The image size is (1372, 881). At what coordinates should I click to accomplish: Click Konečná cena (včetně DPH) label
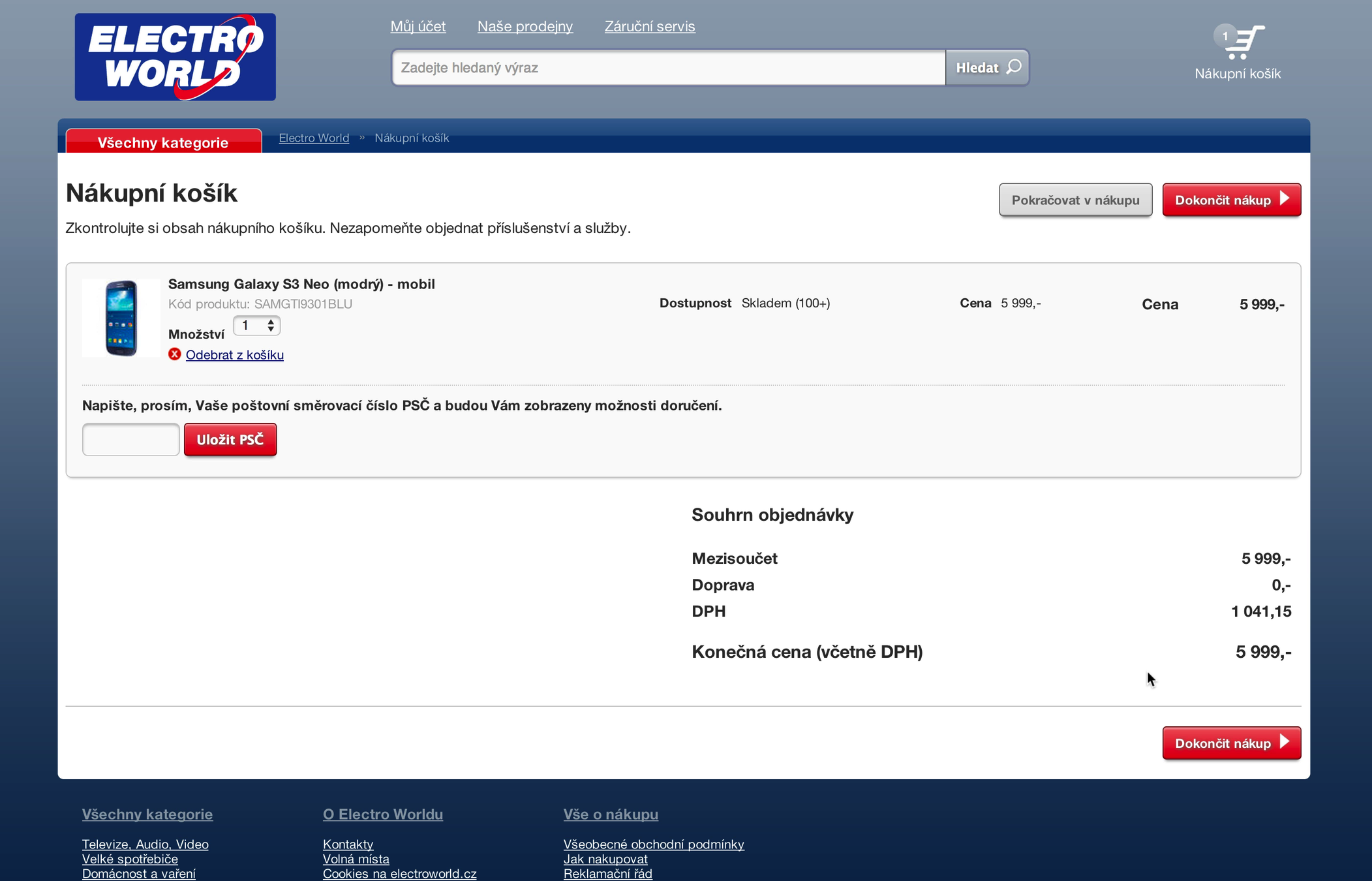pyautogui.click(x=807, y=652)
